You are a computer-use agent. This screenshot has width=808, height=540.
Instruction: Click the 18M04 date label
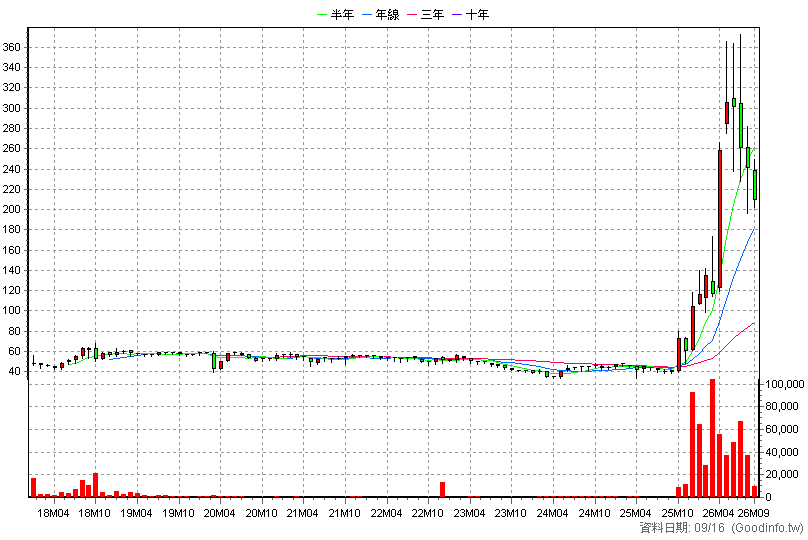pos(54,513)
